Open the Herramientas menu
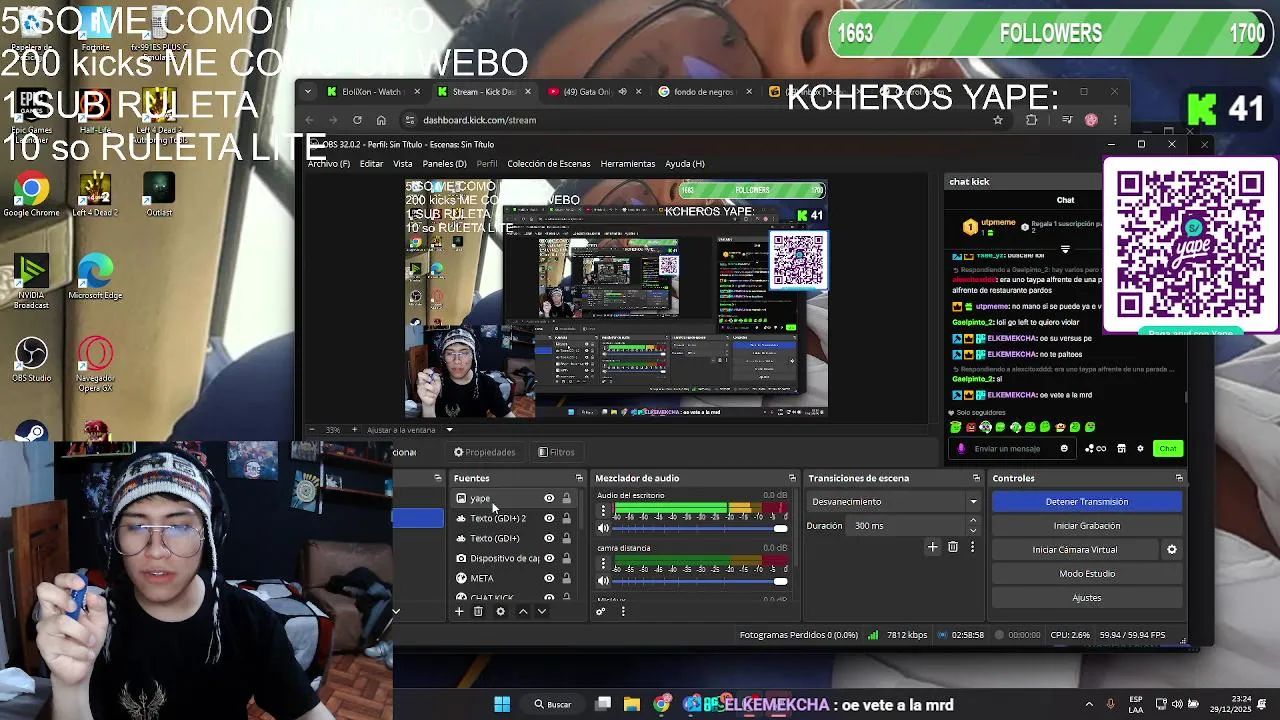 tap(628, 164)
